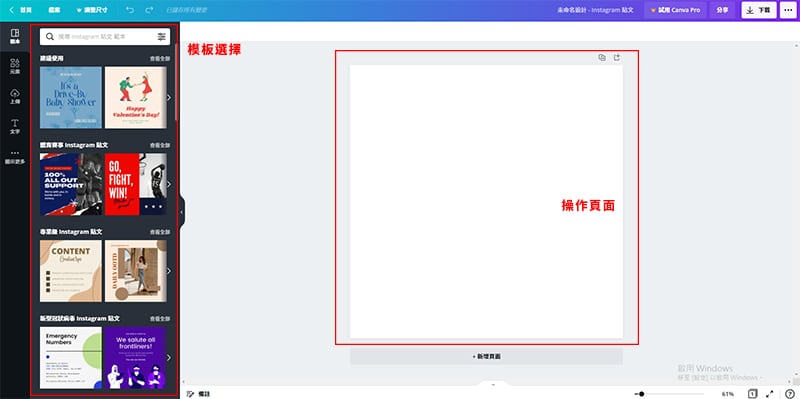Click the duplicate page icon above canvas

tap(602, 58)
